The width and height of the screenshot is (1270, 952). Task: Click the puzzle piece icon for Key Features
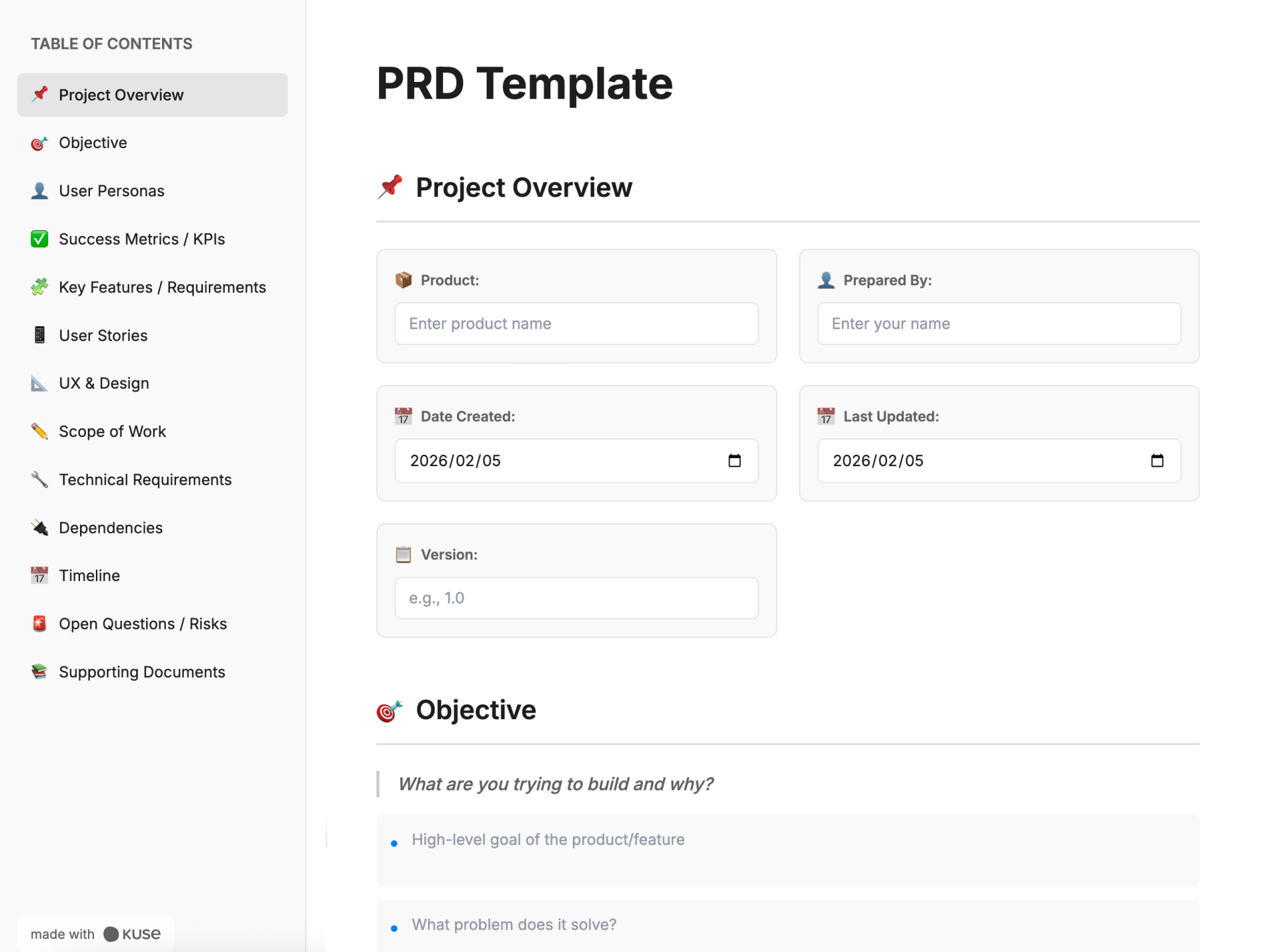(x=39, y=287)
